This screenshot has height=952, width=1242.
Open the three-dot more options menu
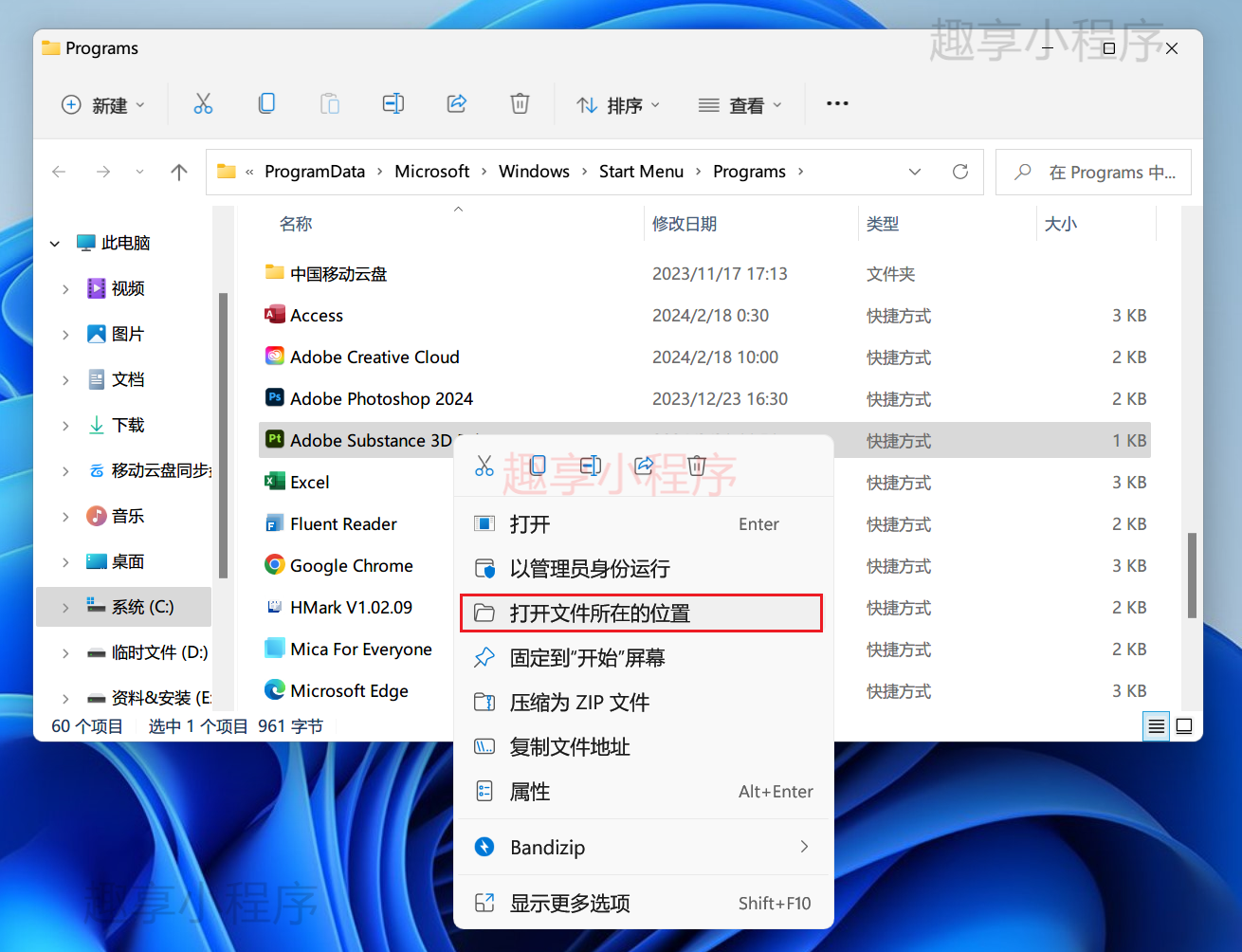[837, 103]
